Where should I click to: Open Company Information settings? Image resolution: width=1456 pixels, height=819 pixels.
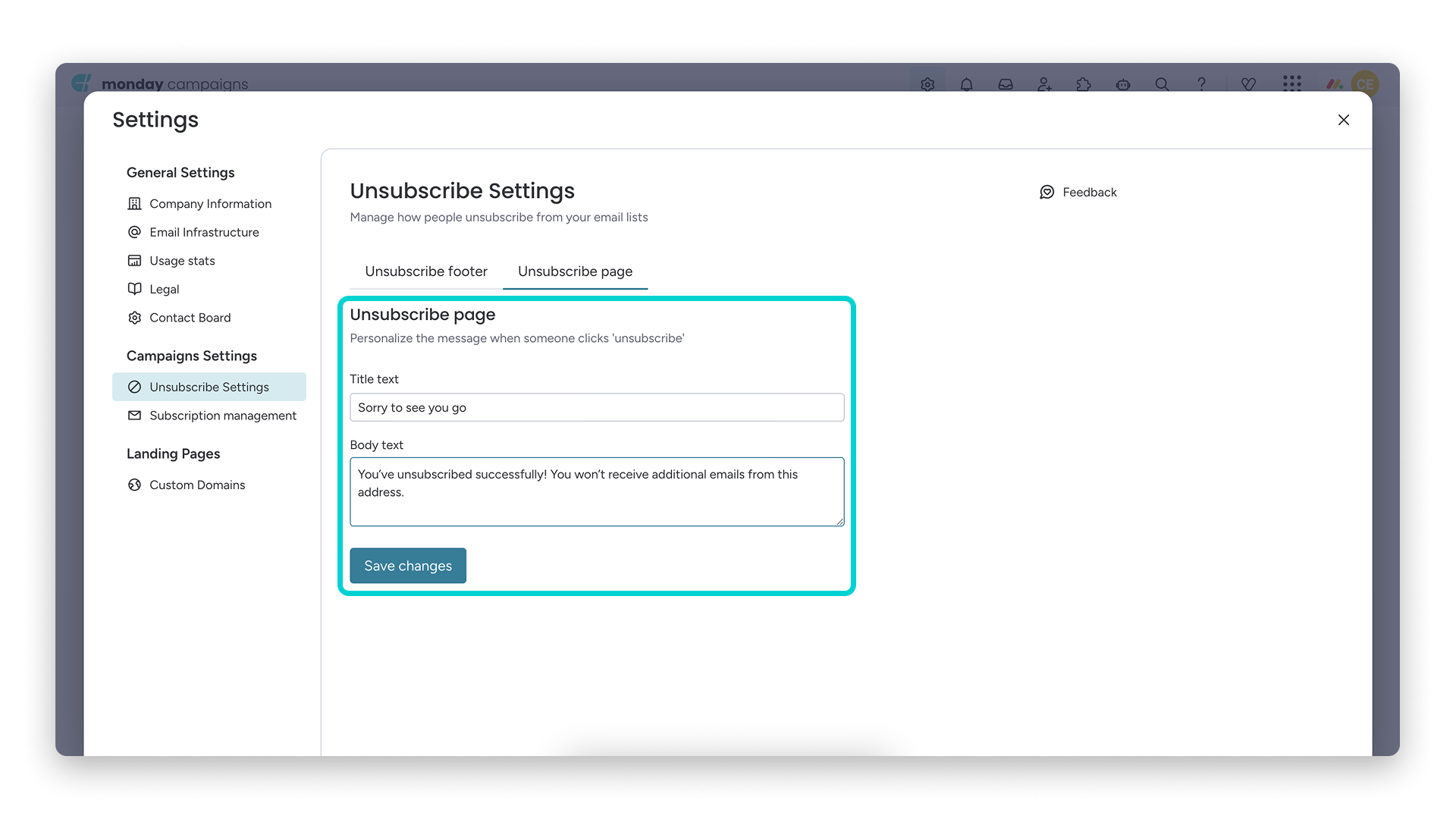pos(209,204)
